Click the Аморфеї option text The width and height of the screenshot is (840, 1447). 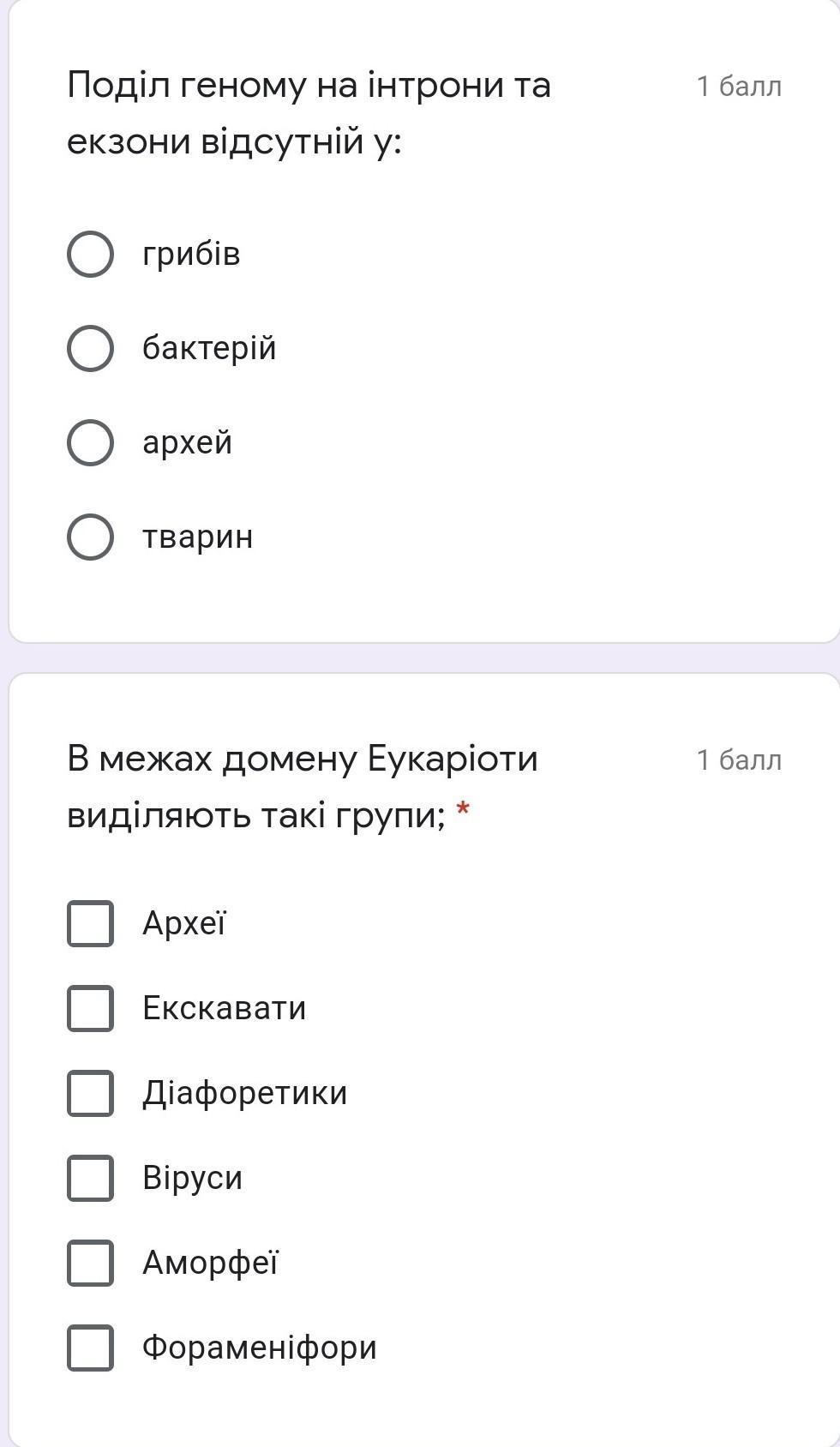[x=210, y=1263]
